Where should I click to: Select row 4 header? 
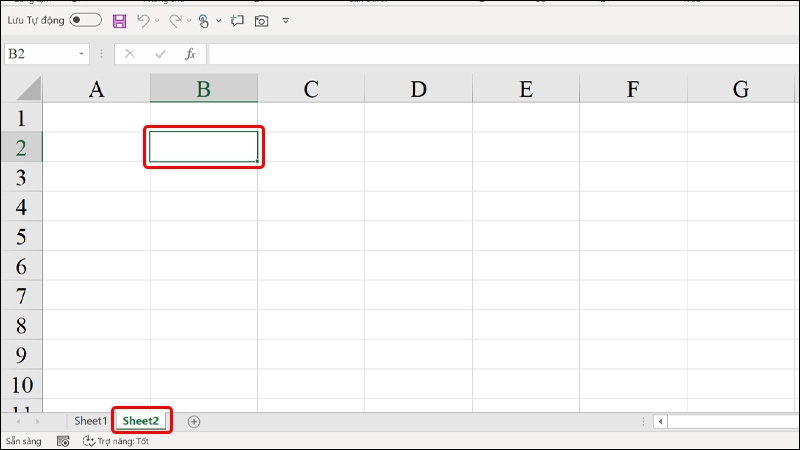(x=21, y=207)
